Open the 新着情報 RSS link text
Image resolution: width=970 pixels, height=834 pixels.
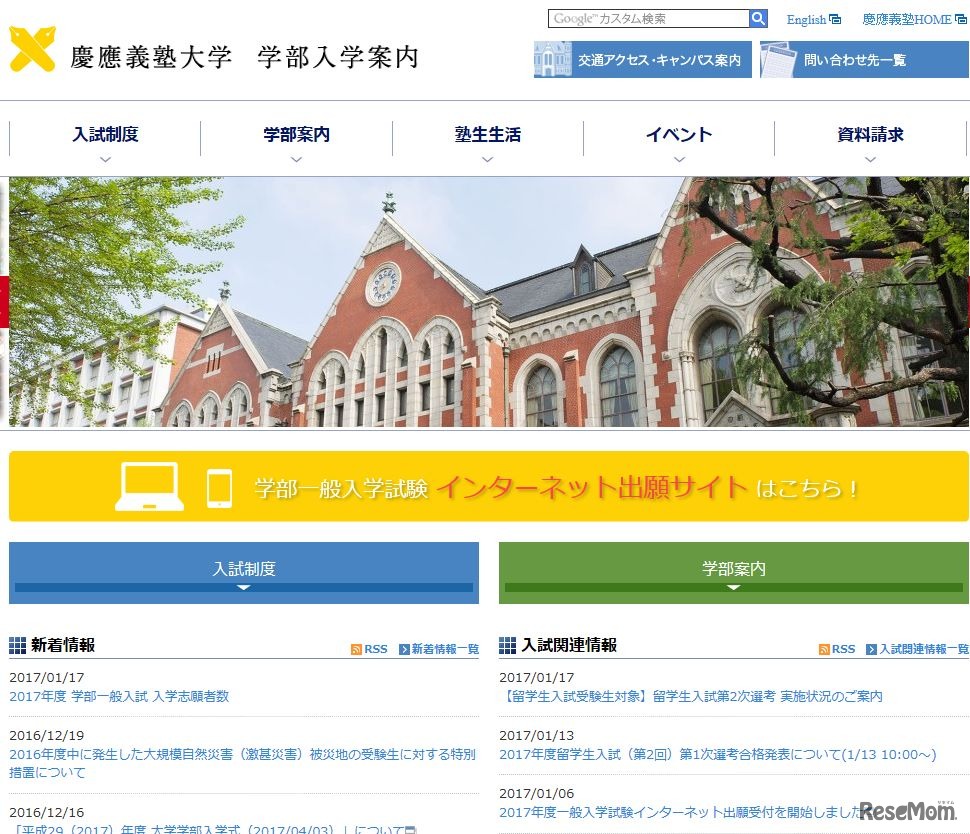[376, 649]
